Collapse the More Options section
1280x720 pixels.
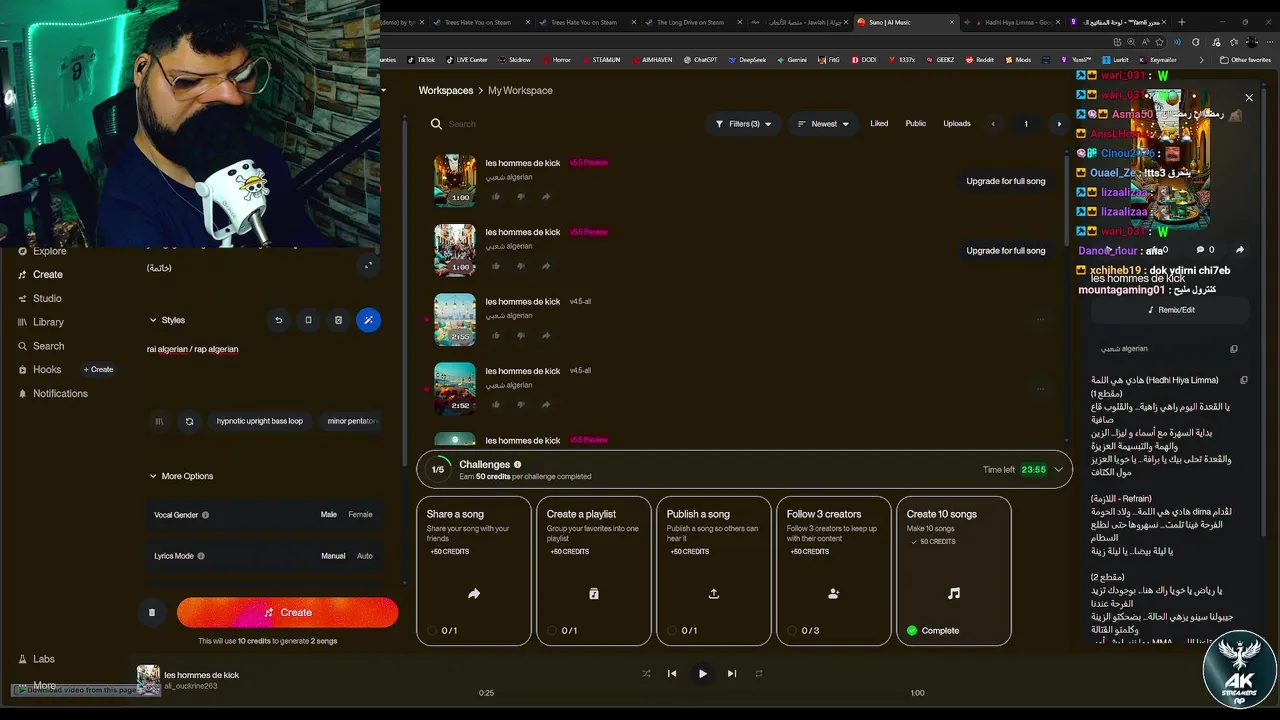153,476
